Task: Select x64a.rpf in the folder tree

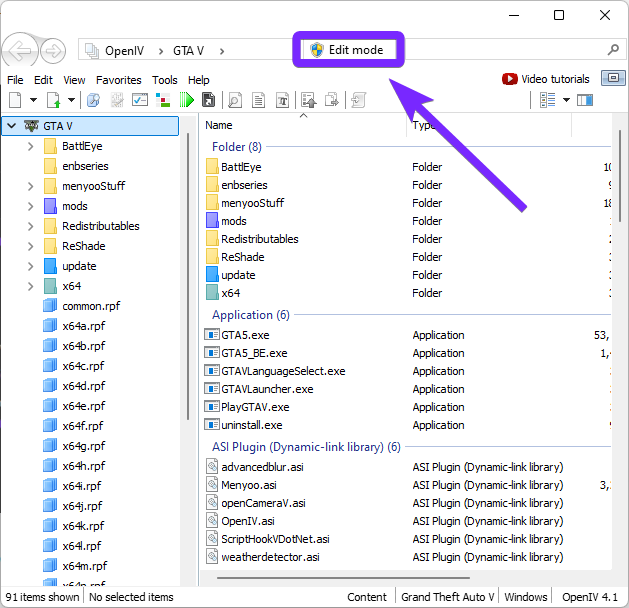Action: pos(84,326)
